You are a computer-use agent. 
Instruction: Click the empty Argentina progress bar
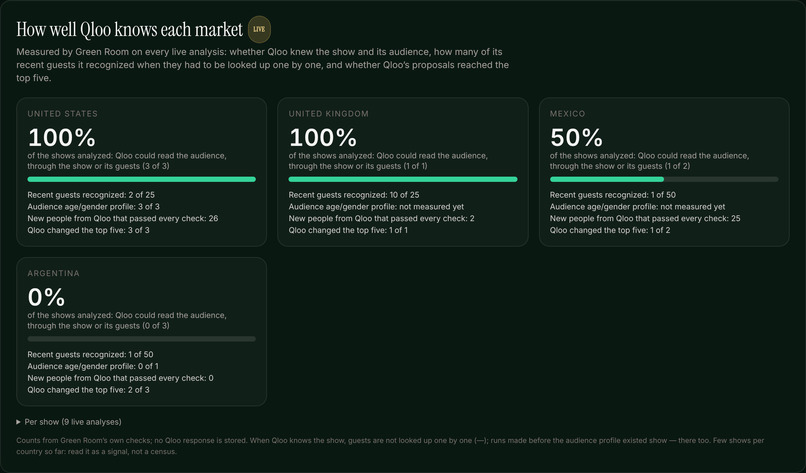pos(141,339)
